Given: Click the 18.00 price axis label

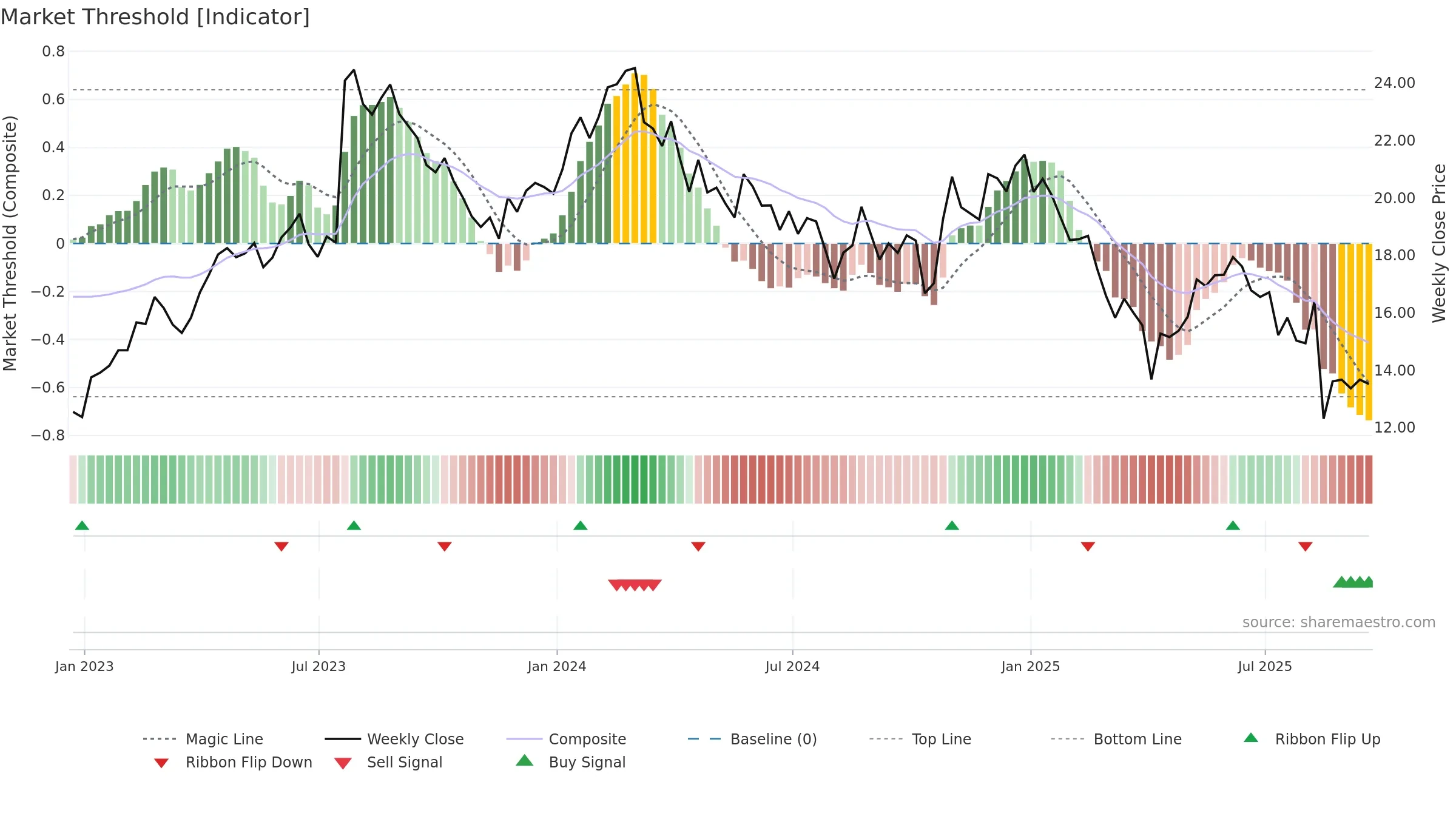Looking at the screenshot, I should pyautogui.click(x=1395, y=255).
